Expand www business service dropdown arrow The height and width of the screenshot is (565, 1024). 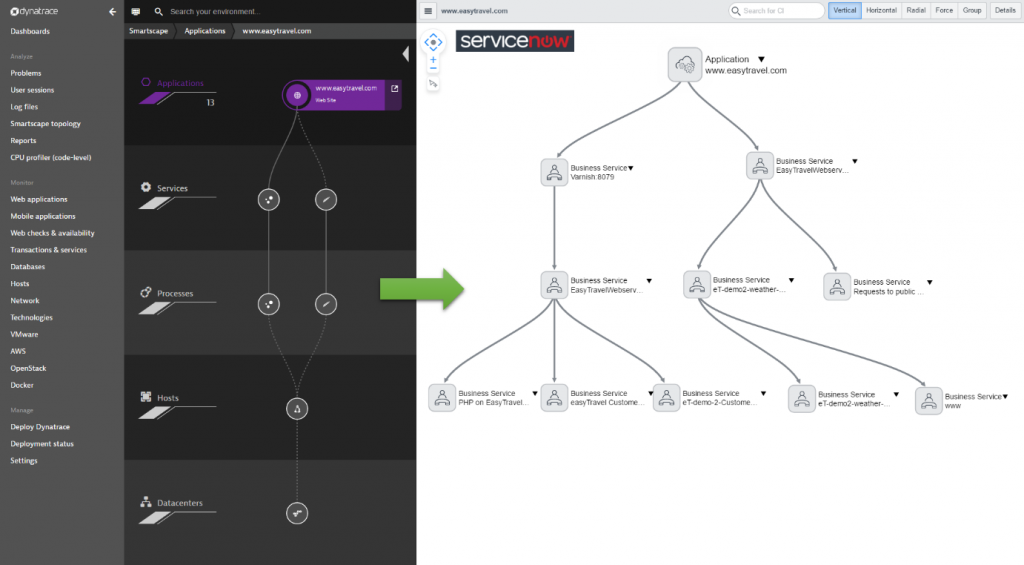(1005, 396)
